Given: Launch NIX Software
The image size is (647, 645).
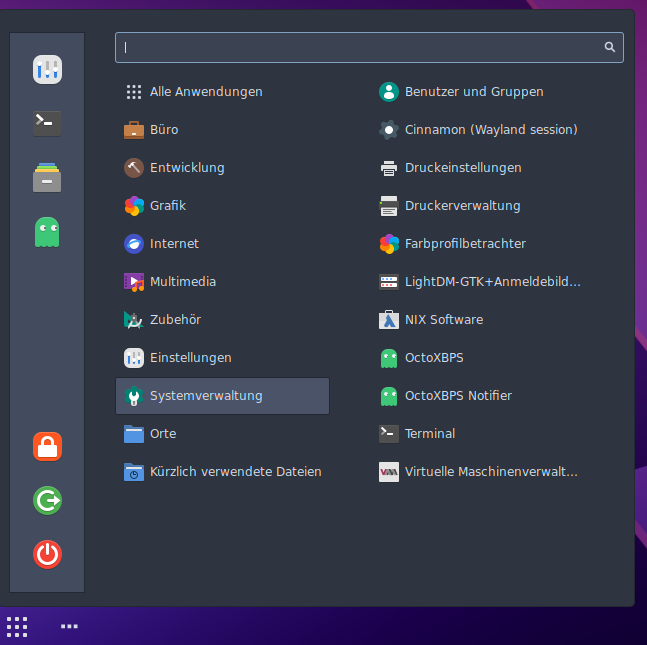Looking at the screenshot, I should pyautogui.click(x=443, y=320).
